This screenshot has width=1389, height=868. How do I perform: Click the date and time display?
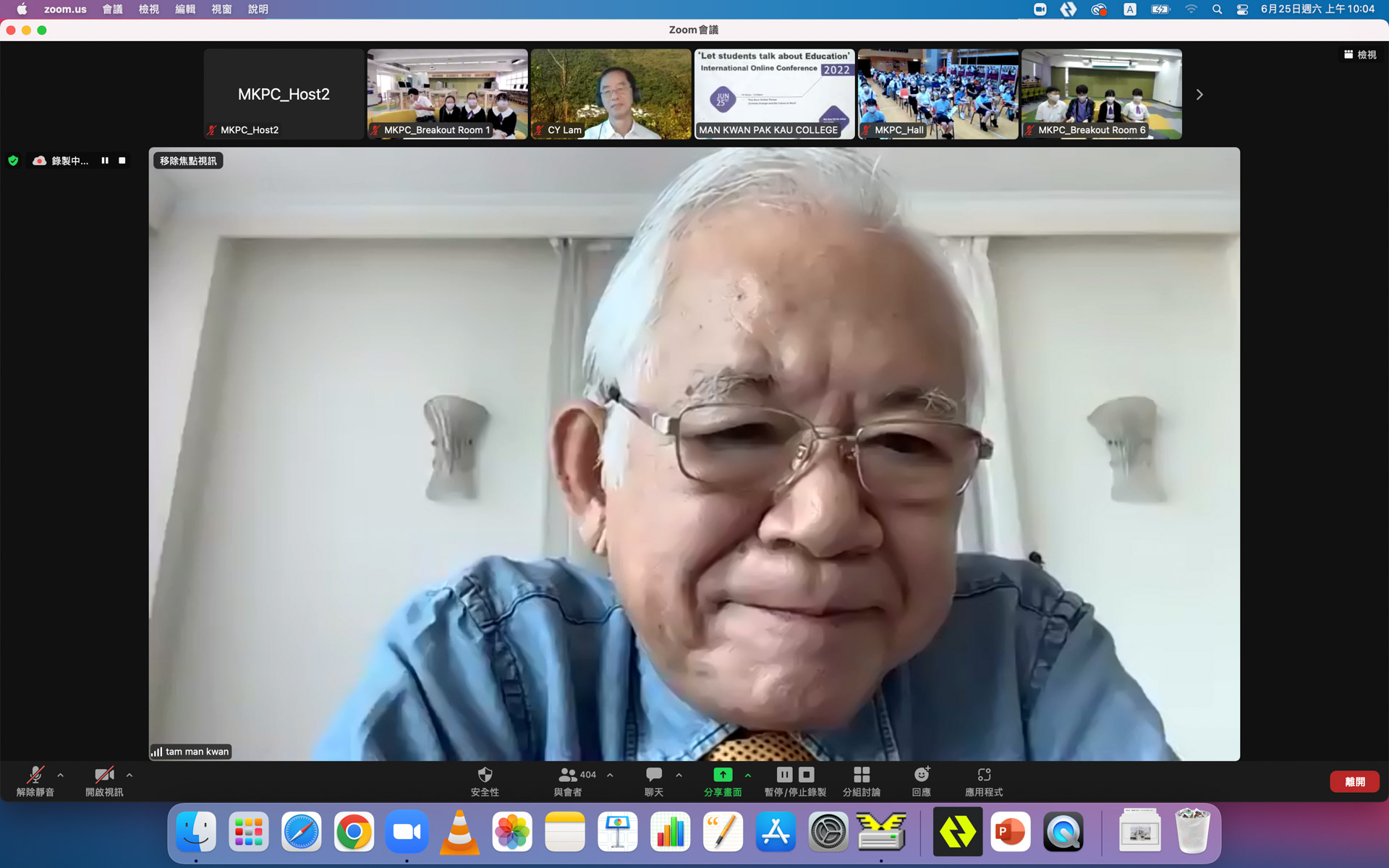[x=1317, y=9]
